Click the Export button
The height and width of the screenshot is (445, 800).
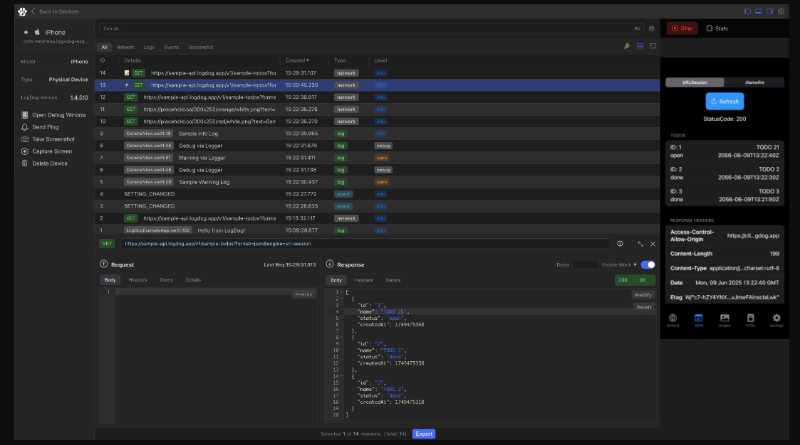[424, 434]
